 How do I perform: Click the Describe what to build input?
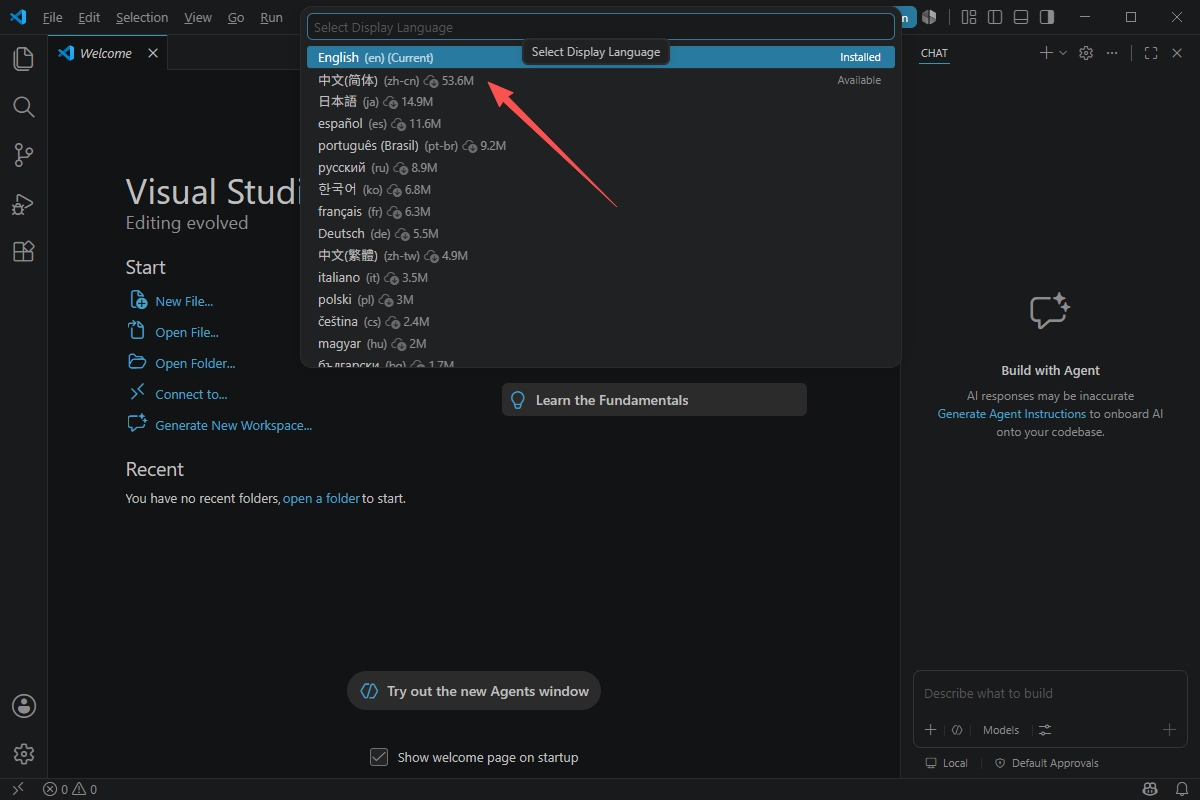[x=1050, y=693]
